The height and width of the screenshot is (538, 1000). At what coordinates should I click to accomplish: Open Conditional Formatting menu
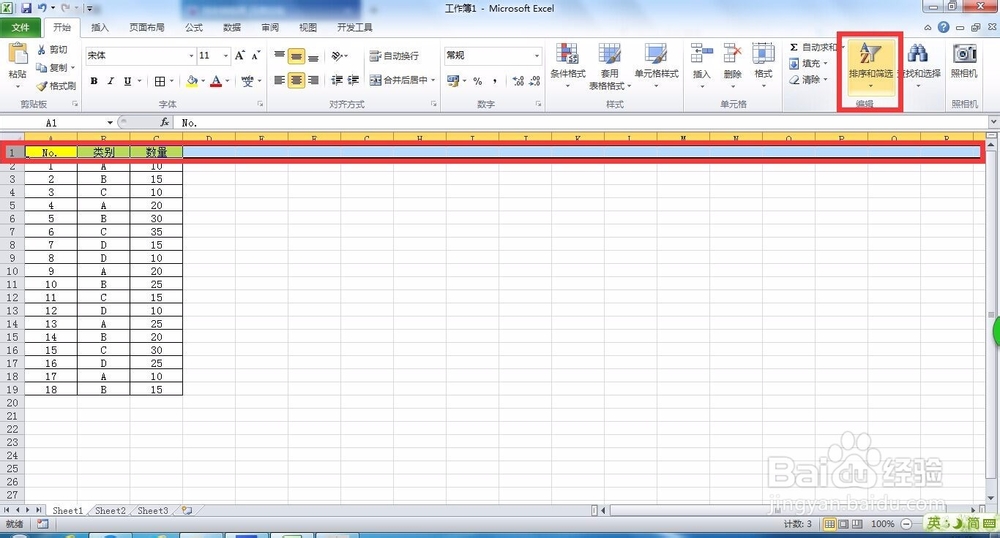pyautogui.click(x=568, y=66)
